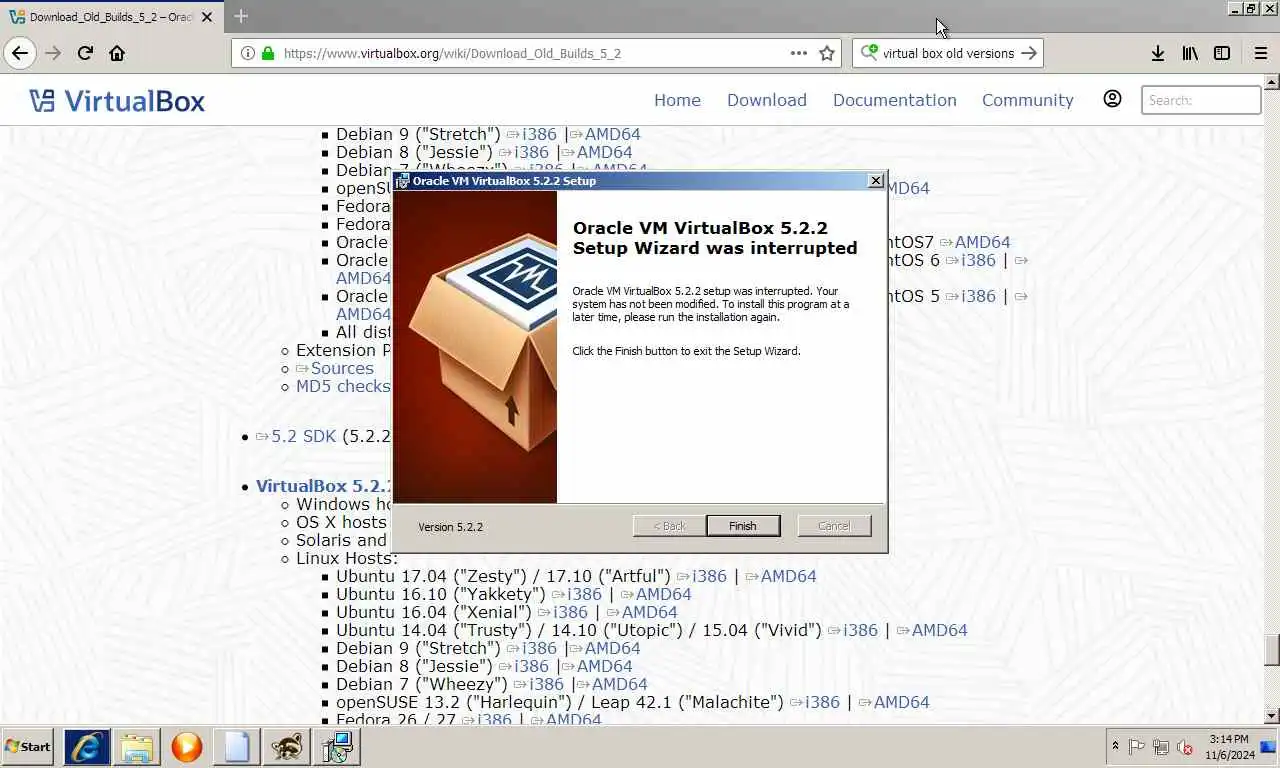Select the Download_Old_Builds_5_2 browser tab
This screenshot has height=768, width=1280.
point(110,17)
